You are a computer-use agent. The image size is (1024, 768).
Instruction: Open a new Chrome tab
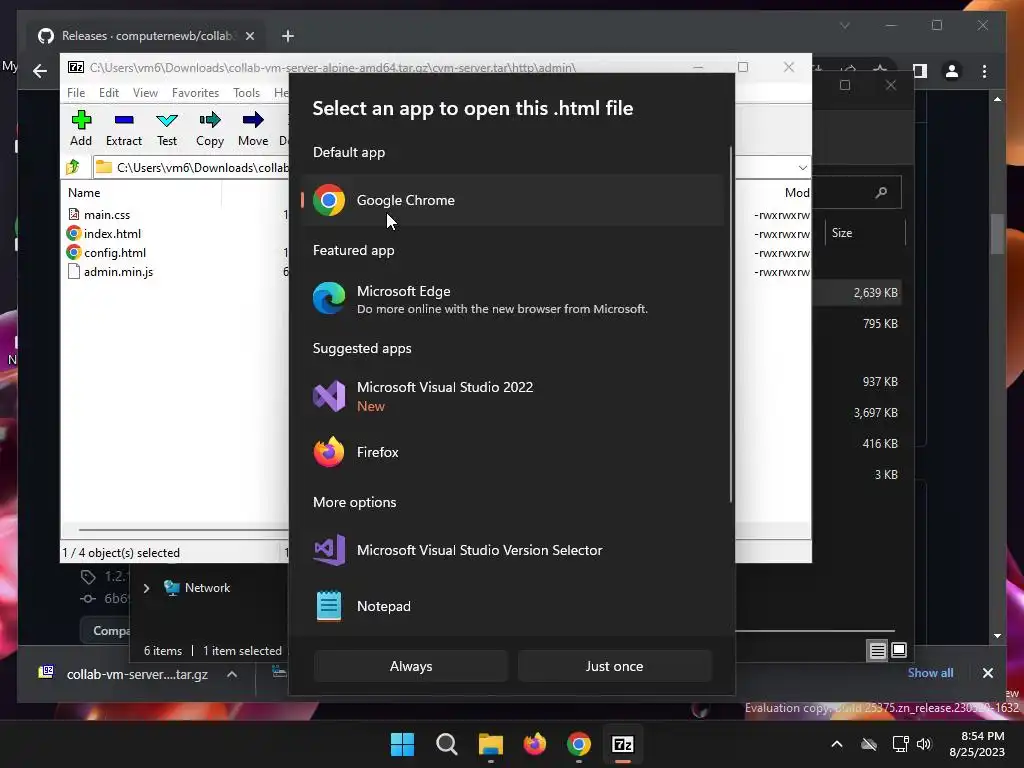point(288,36)
